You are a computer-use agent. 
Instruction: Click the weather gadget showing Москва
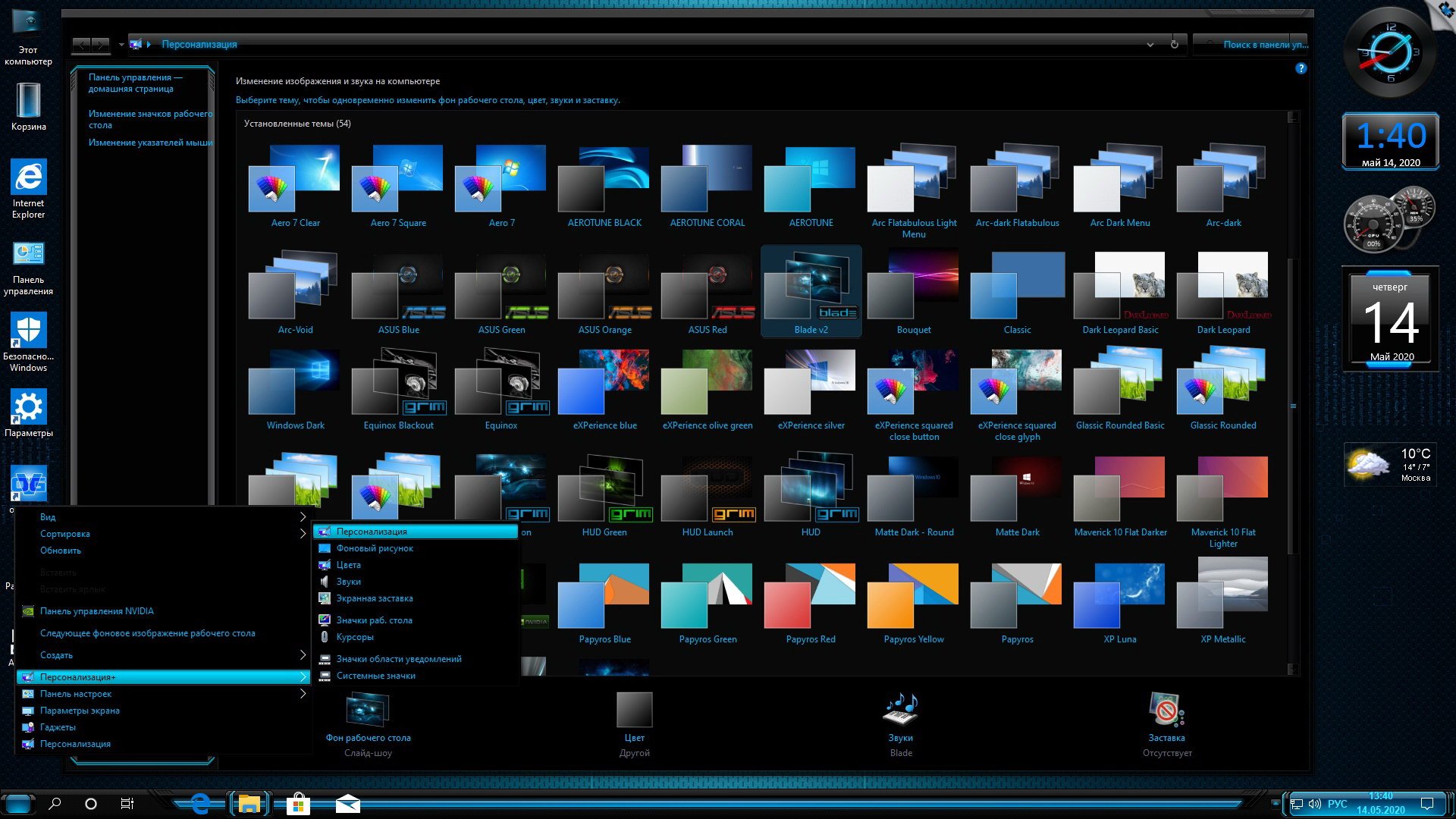(1389, 464)
